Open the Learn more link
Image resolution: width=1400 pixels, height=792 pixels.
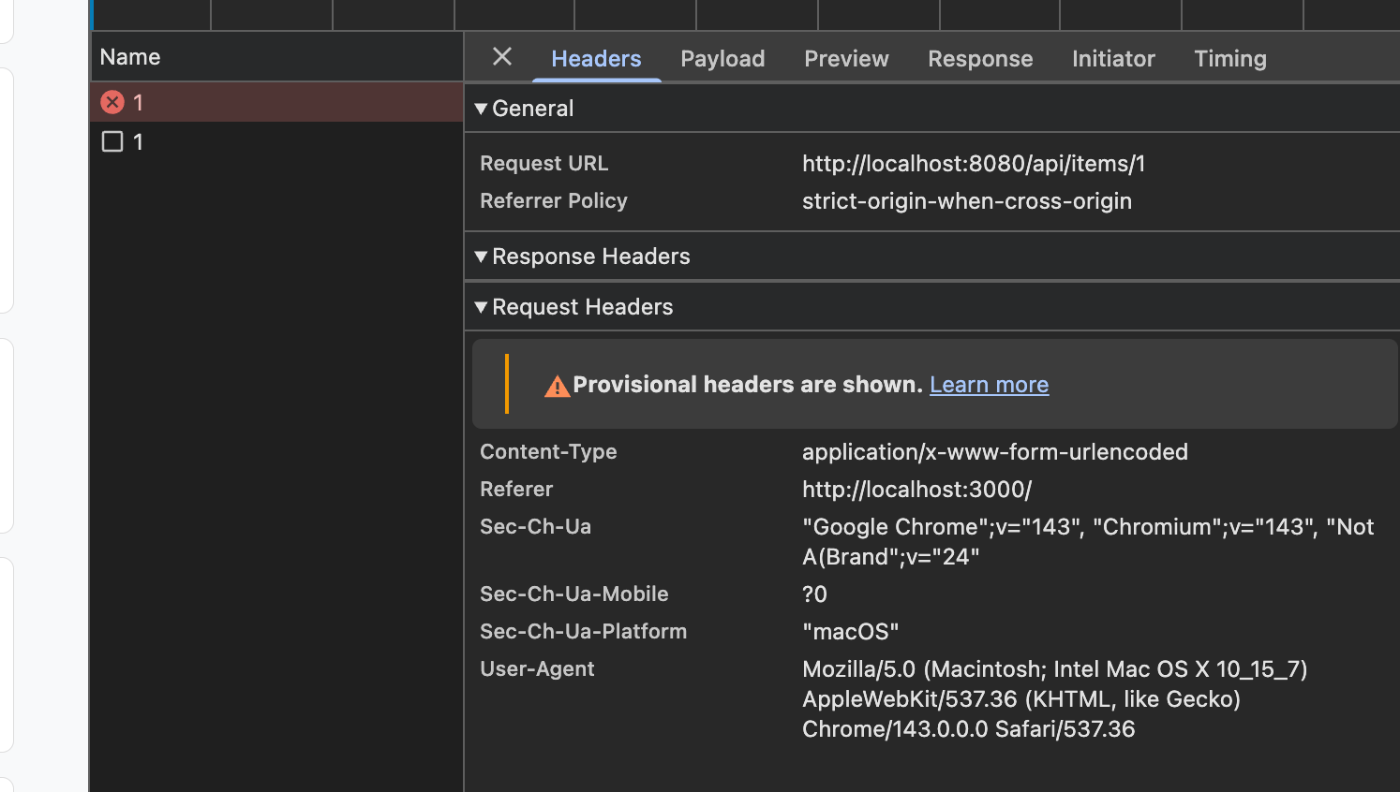pyautogui.click(x=989, y=385)
